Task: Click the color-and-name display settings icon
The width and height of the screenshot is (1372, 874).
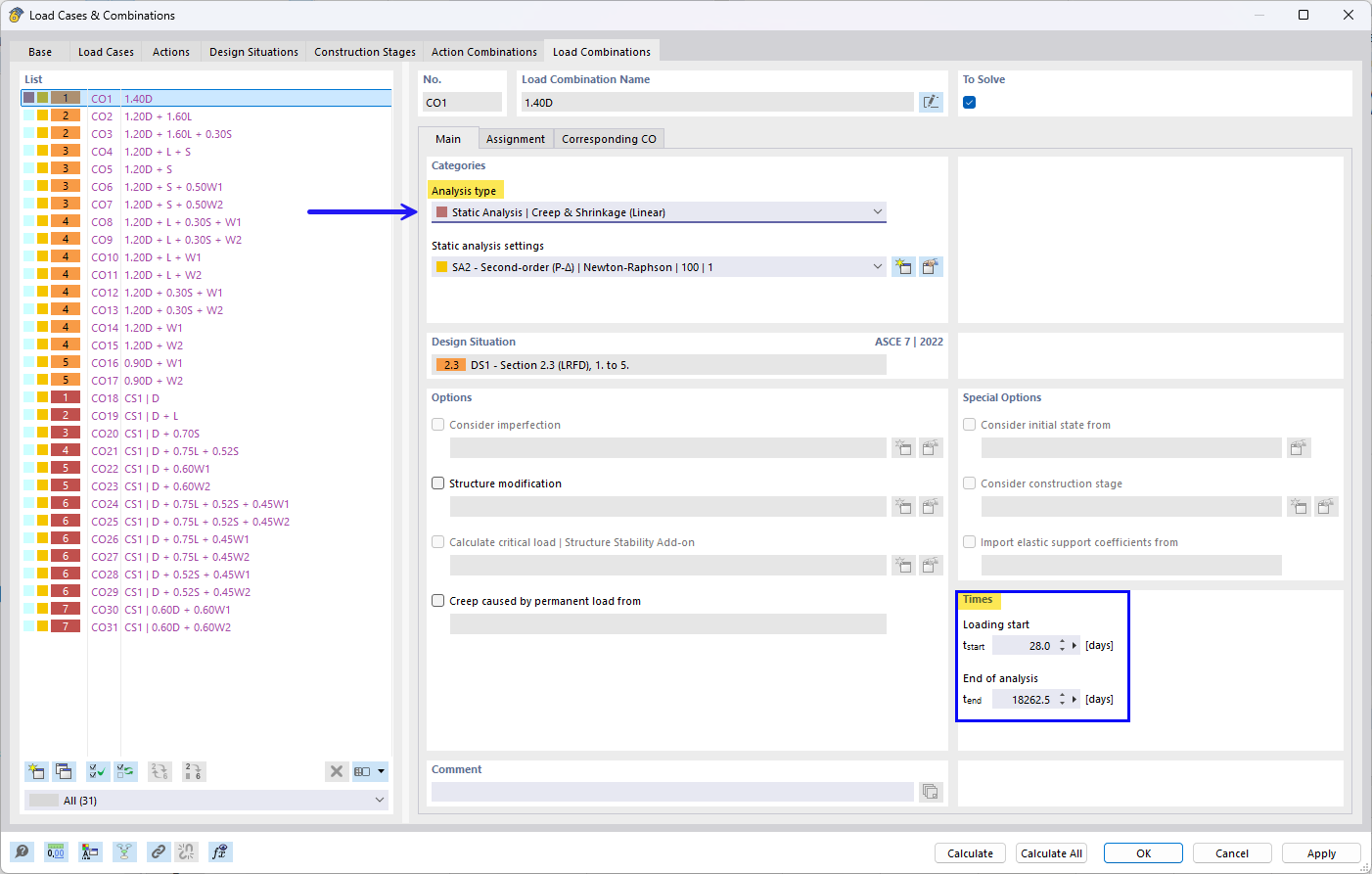Action: click(x=90, y=852)
